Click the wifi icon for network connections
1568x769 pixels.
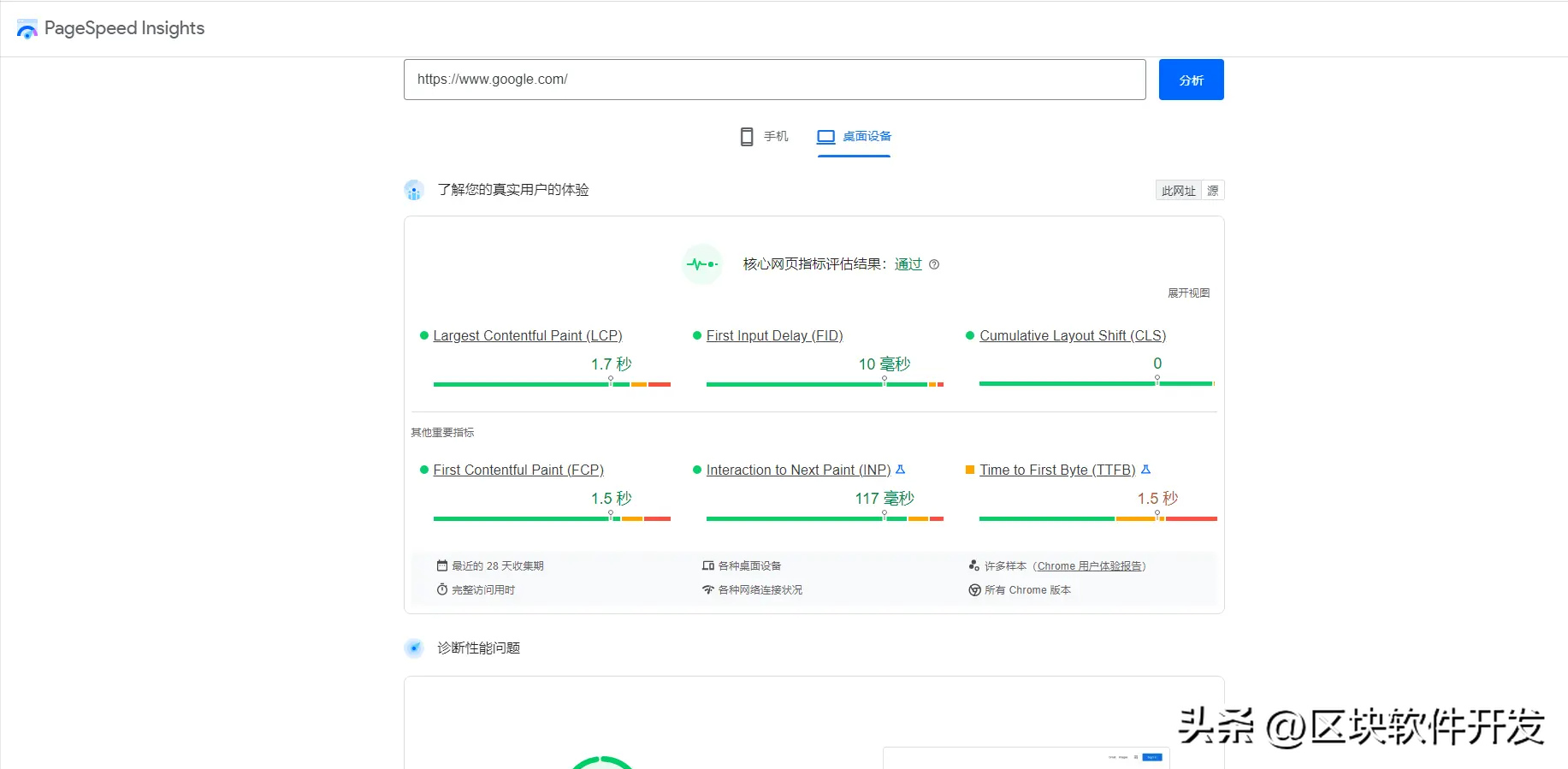click(x=708, y=589)
